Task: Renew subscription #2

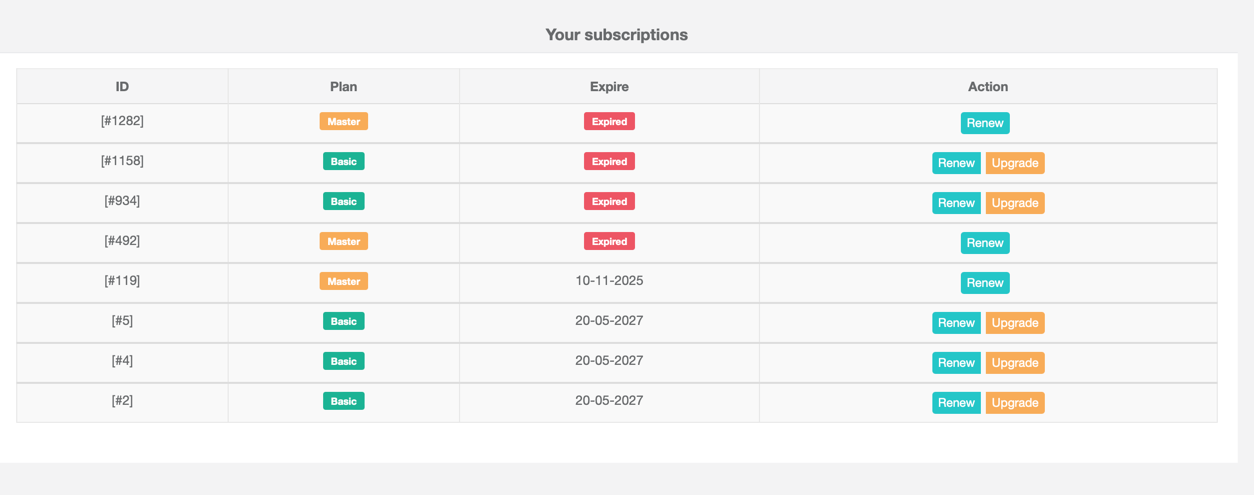Action: click(956, 403)
